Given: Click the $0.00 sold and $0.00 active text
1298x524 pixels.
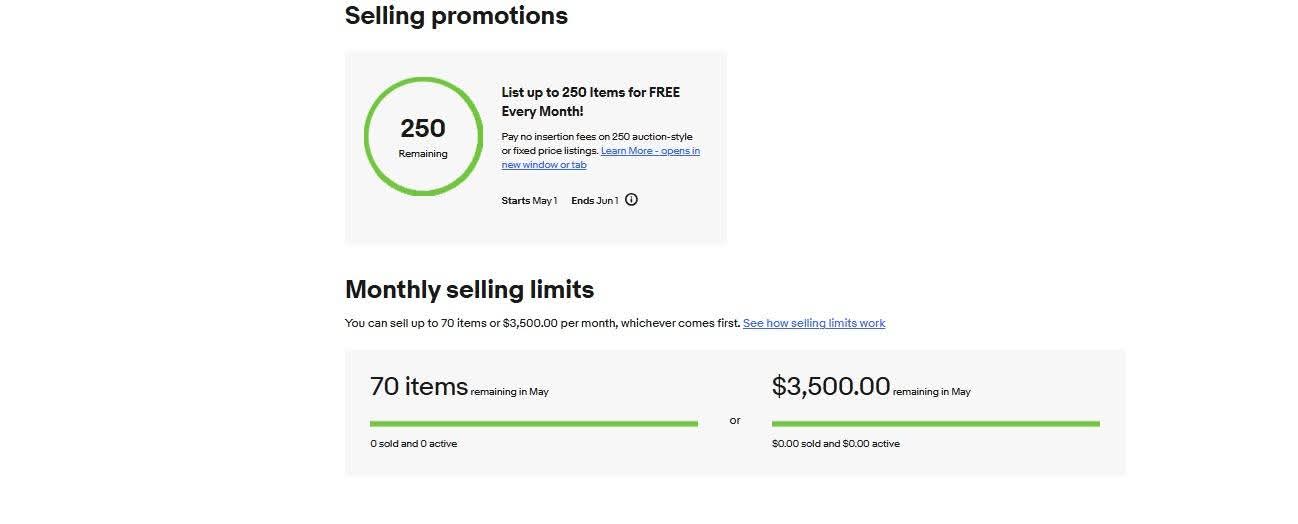Looking at the screenshot, I should pos(836,444).
